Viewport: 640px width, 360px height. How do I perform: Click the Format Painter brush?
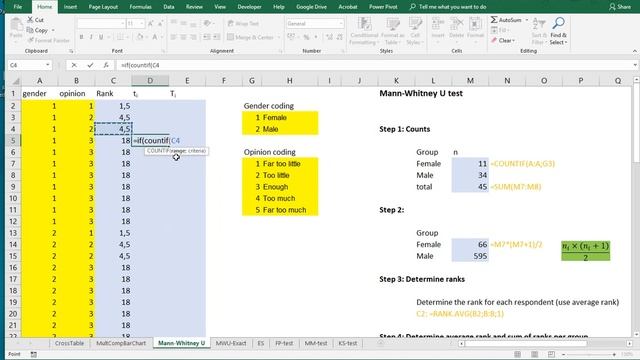pos(31,40)
